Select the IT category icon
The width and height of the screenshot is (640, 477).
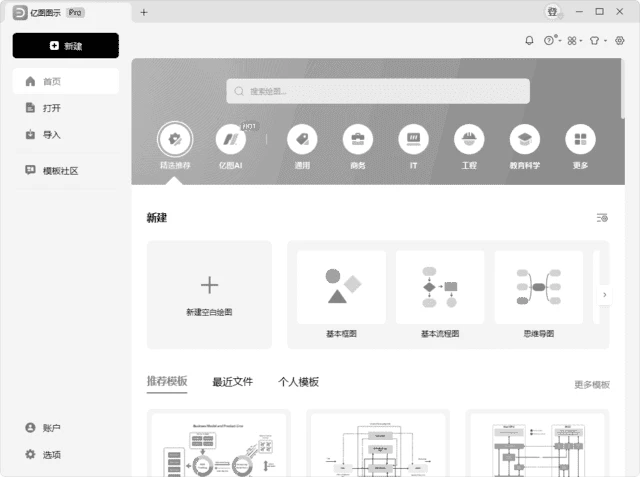pyautogui.click(x=413, y=139)
